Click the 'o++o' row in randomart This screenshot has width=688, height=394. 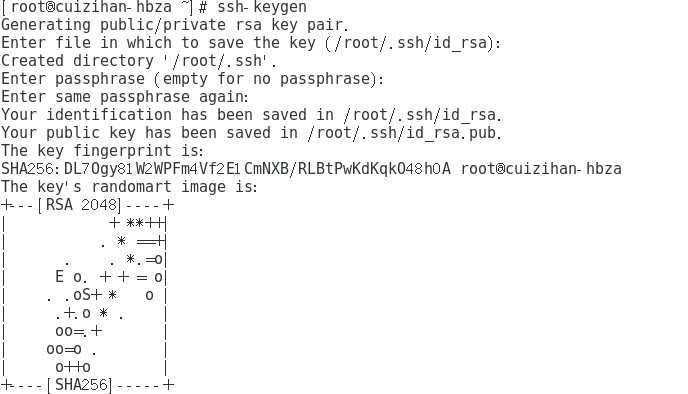[73, 367]
